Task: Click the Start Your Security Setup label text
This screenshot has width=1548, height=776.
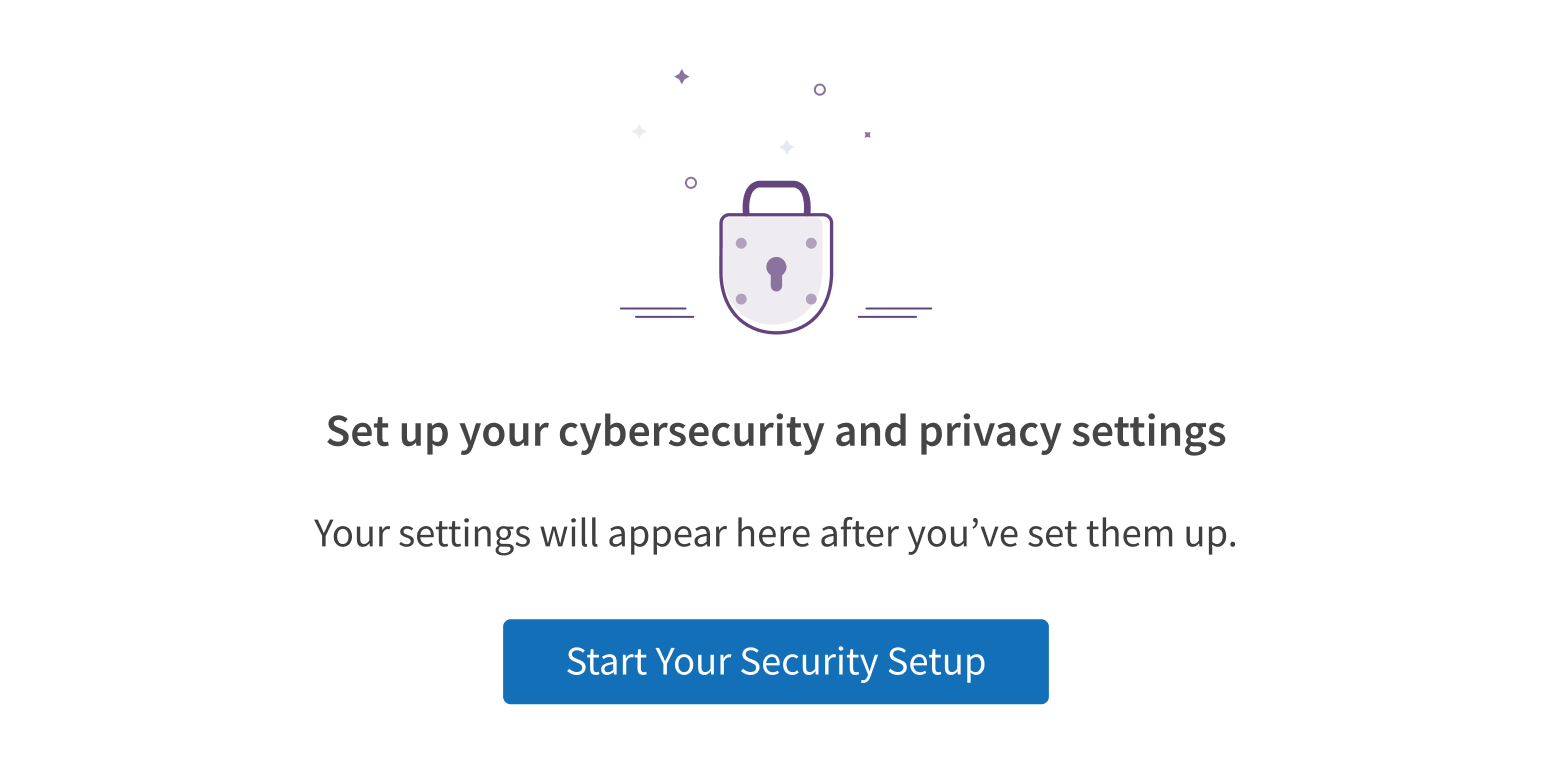Action: (x=775, y=661)
